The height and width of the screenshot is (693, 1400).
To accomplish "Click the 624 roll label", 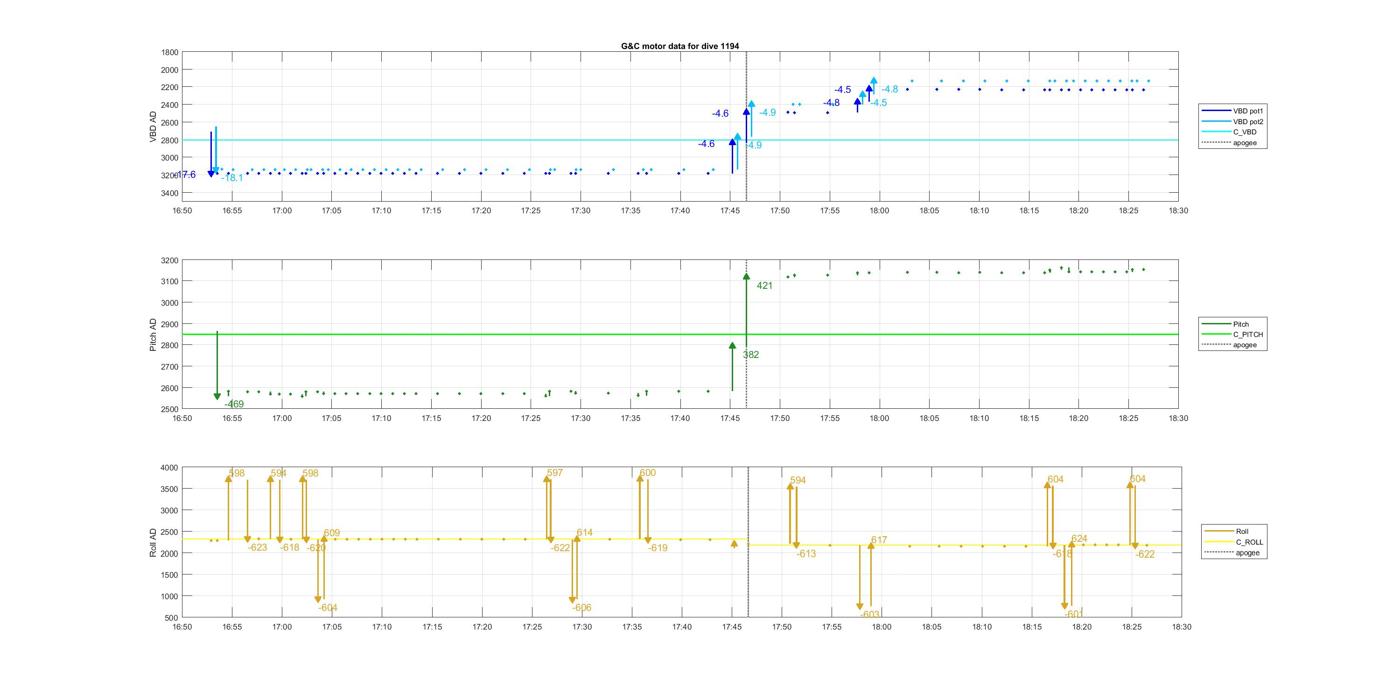I will pos(1079,540).
